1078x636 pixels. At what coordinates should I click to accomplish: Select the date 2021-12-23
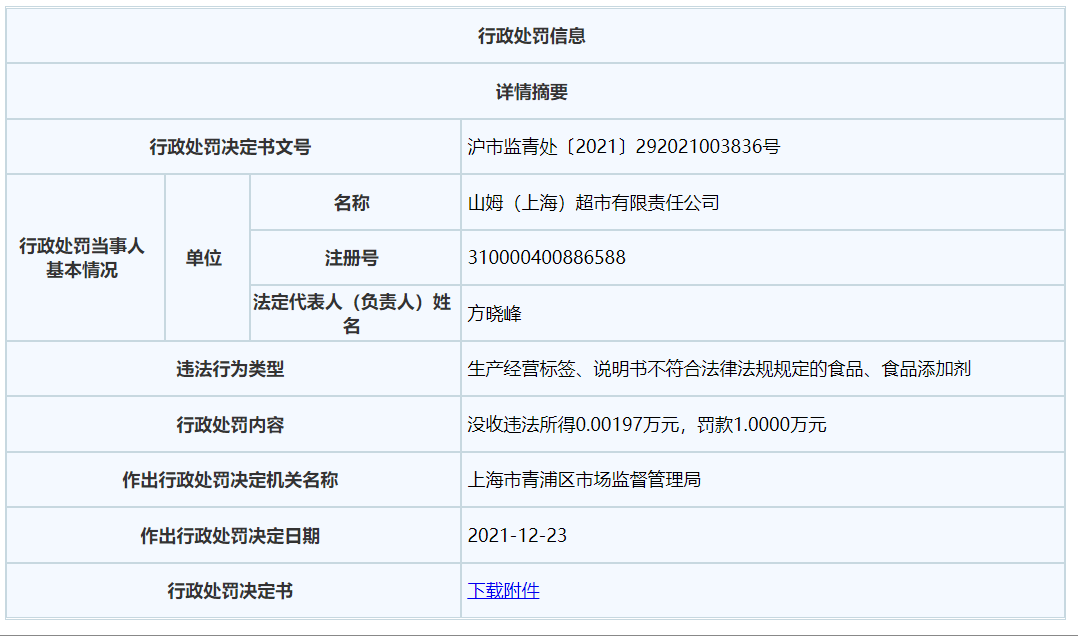[x=517, y=536]
